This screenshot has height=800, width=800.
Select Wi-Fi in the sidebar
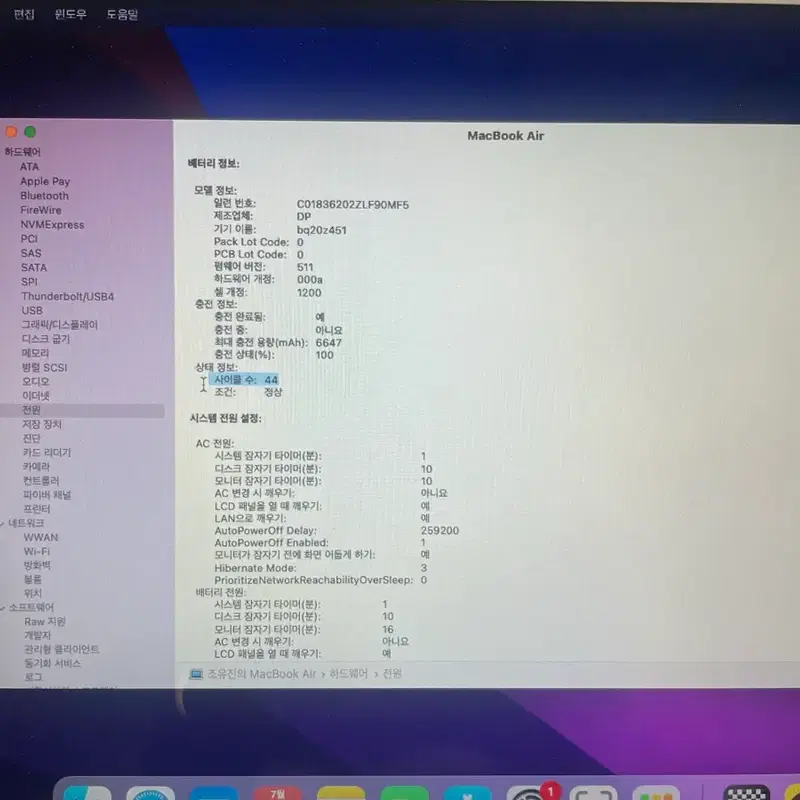pyautogui.click(x=37, y=552)
